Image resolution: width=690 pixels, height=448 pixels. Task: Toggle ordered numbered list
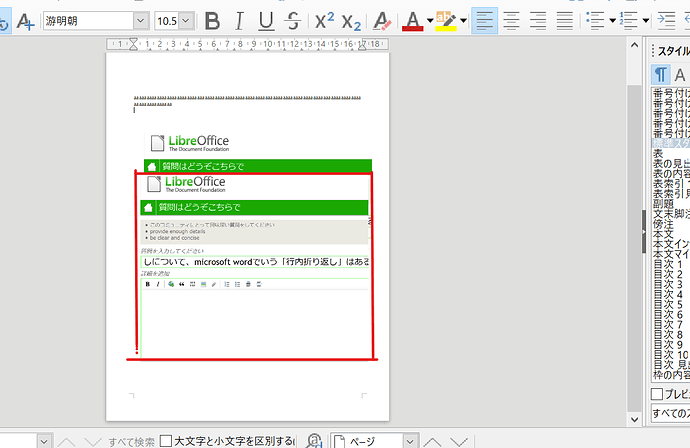point(628,21)
